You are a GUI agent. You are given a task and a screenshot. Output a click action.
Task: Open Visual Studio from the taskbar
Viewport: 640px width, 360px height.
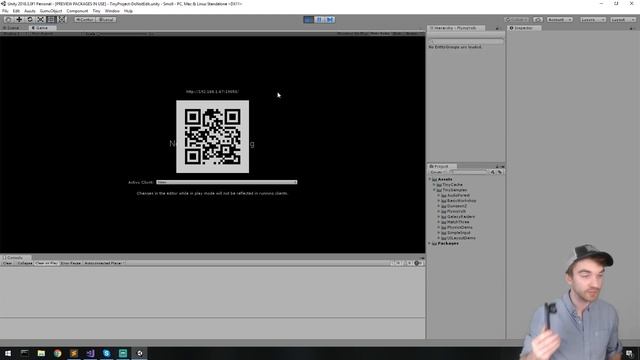coord(90,353)
